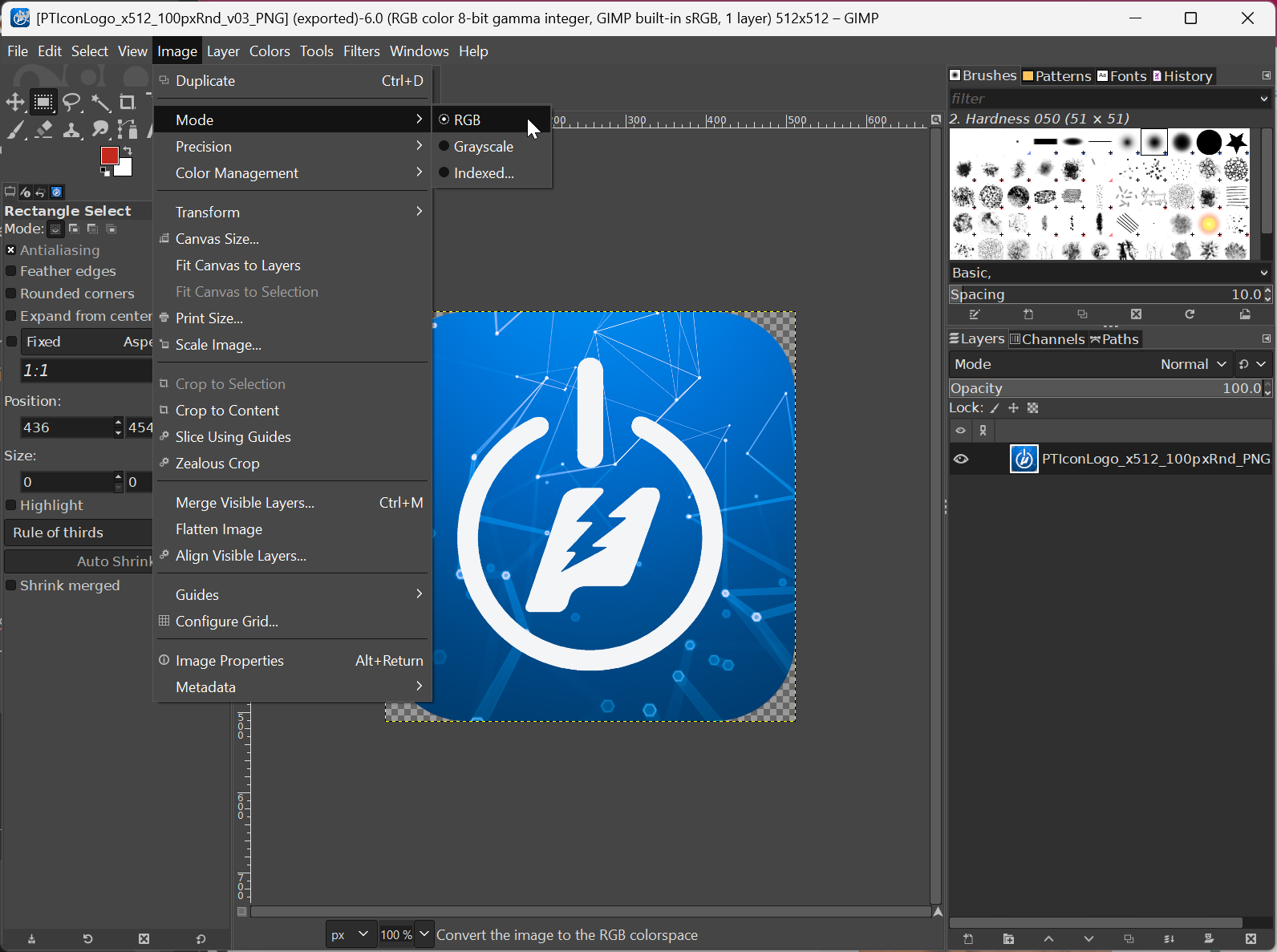Enable the Shrink merged checkbox

tap(11, 585)
